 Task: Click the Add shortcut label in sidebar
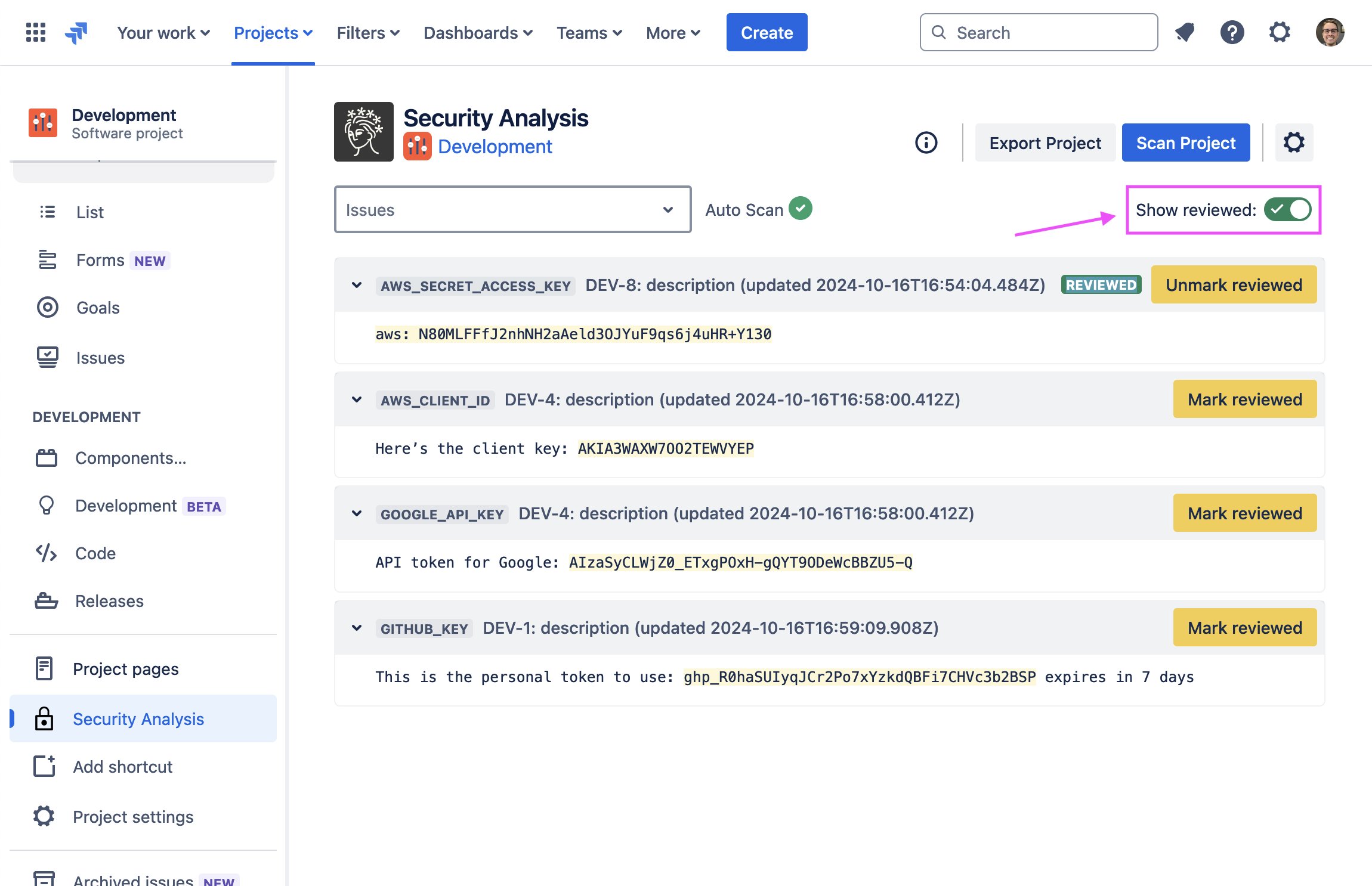tap(123, 767)
